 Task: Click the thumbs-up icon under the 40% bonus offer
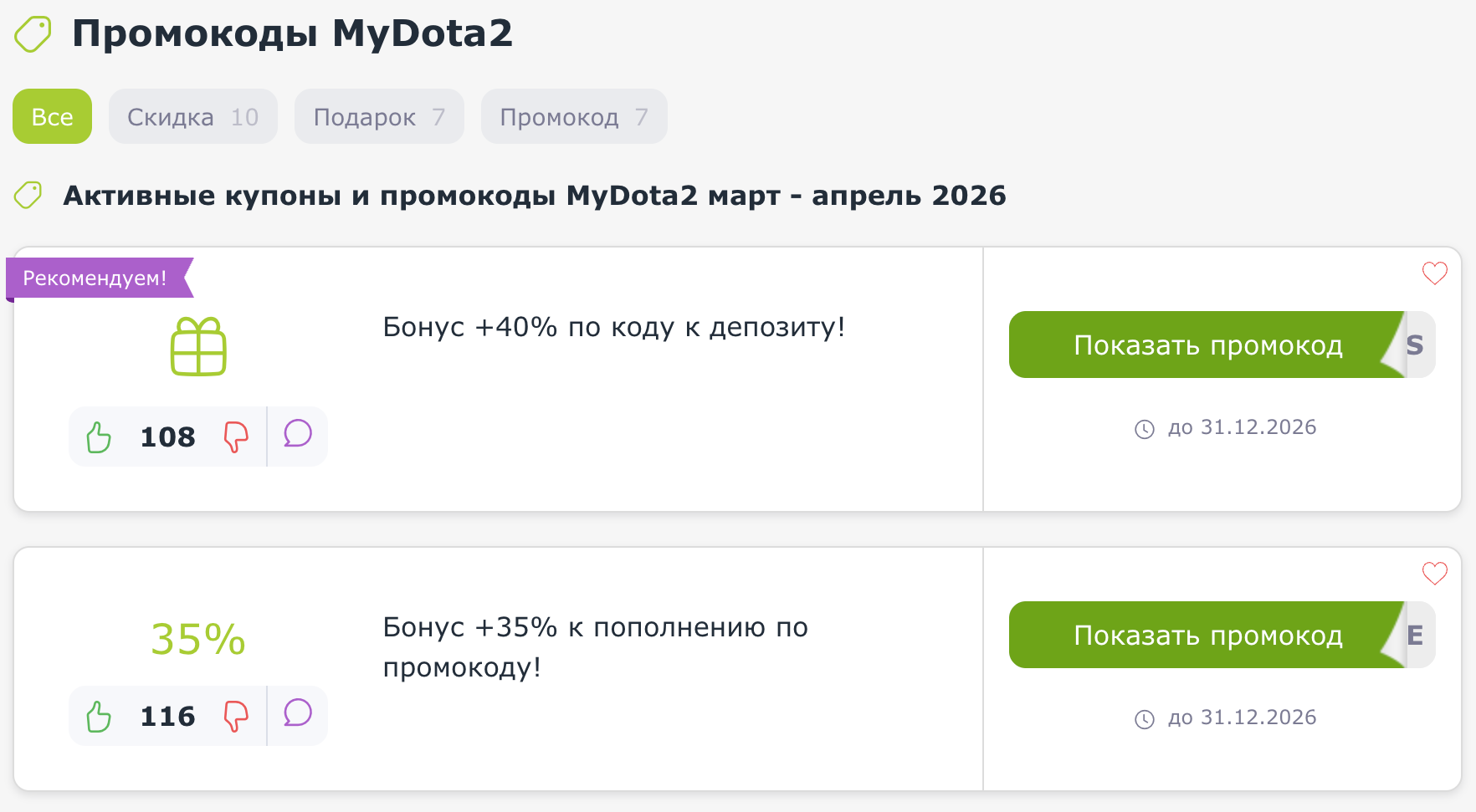[x=99, y=436]
